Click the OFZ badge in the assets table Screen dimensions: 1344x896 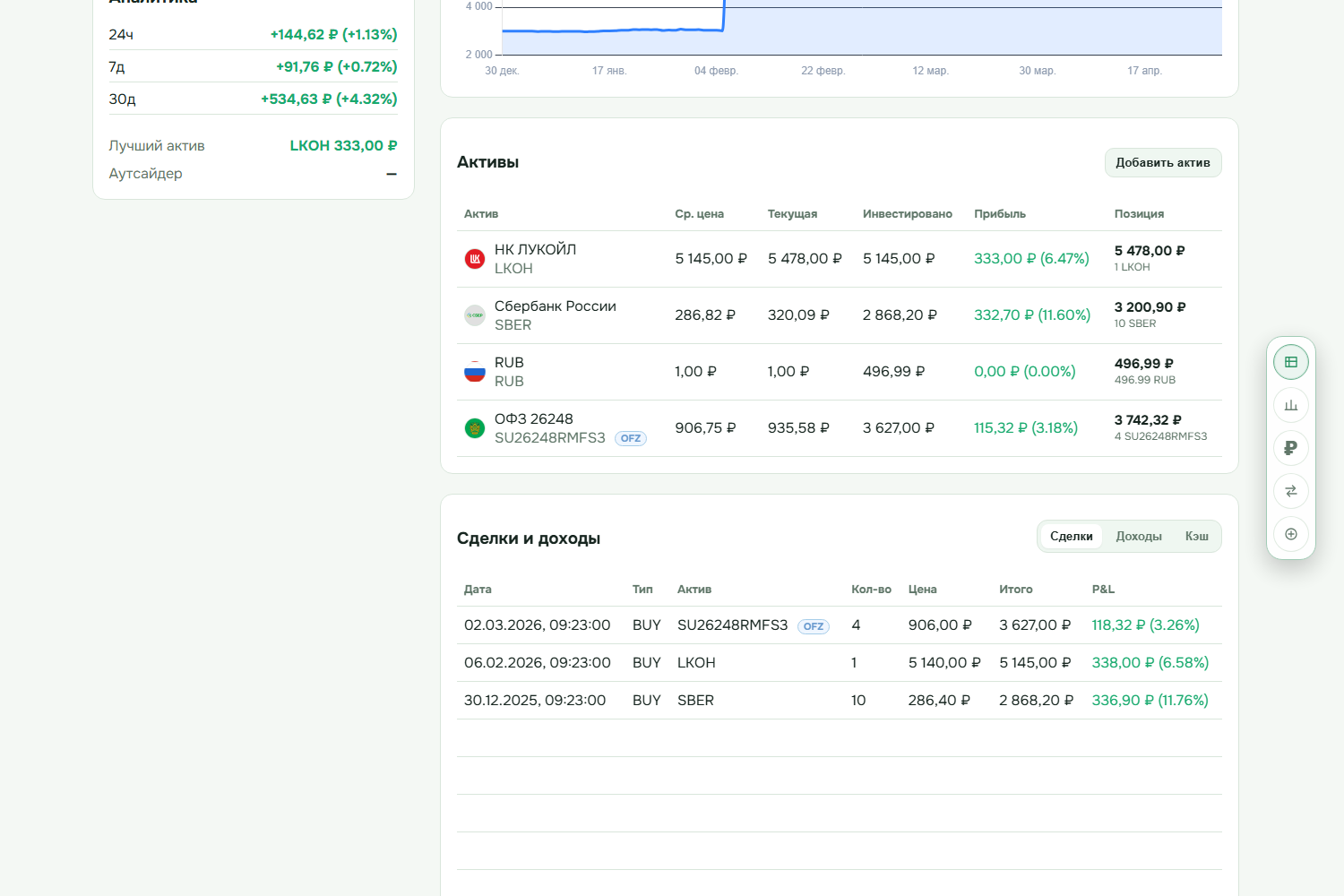pyautogui.click(x=631, y=438)
